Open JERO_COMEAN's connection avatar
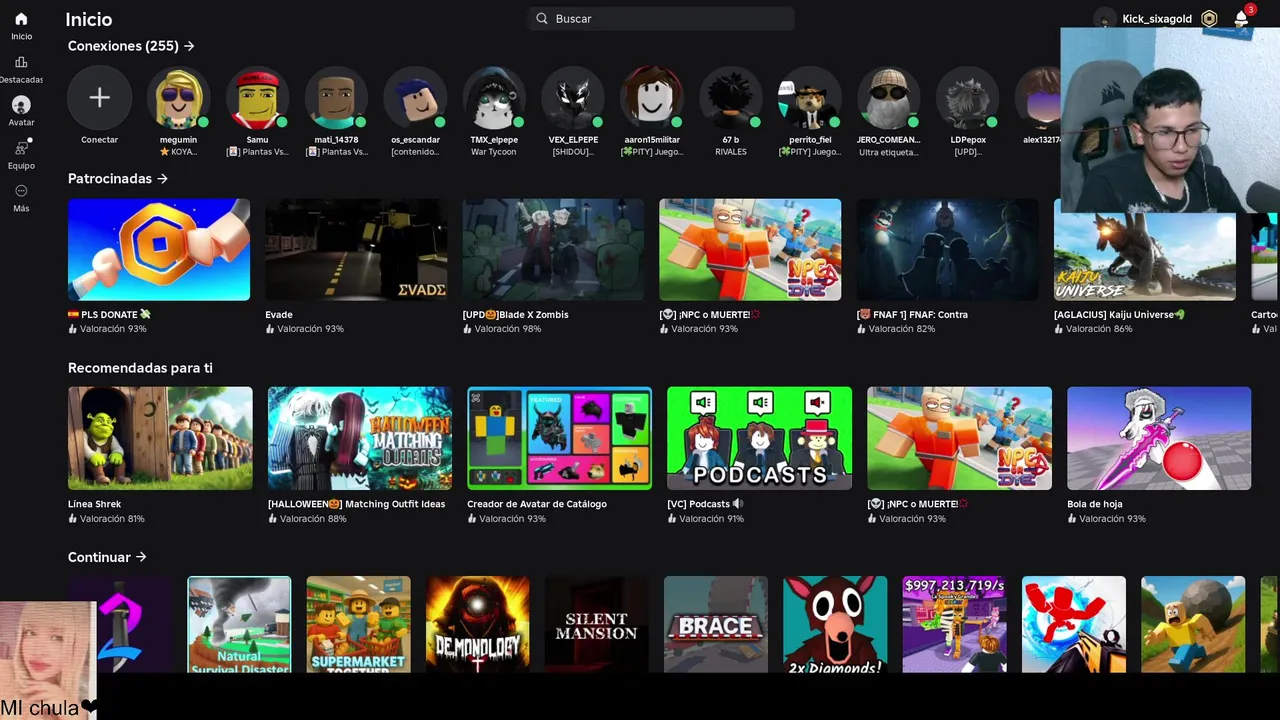Screen dimensions: 1280x720 click(x=889, y=98)
